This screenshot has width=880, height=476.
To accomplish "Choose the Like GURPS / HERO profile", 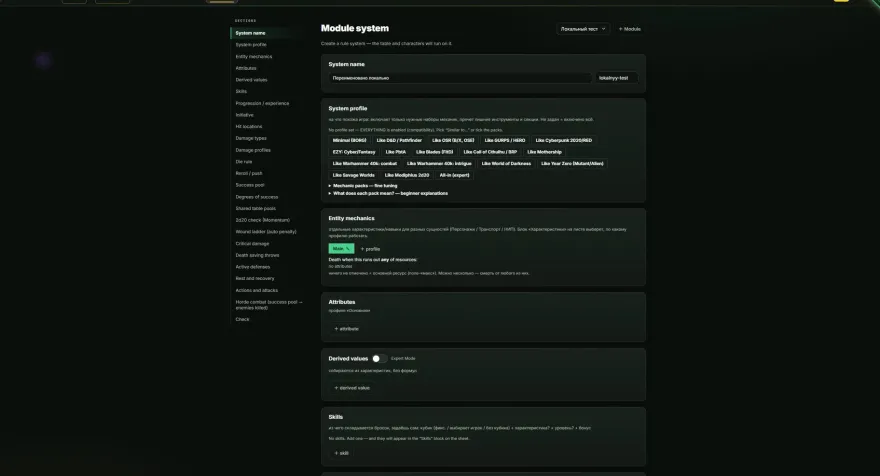I will pyautogui.click(x=505, y=140).
